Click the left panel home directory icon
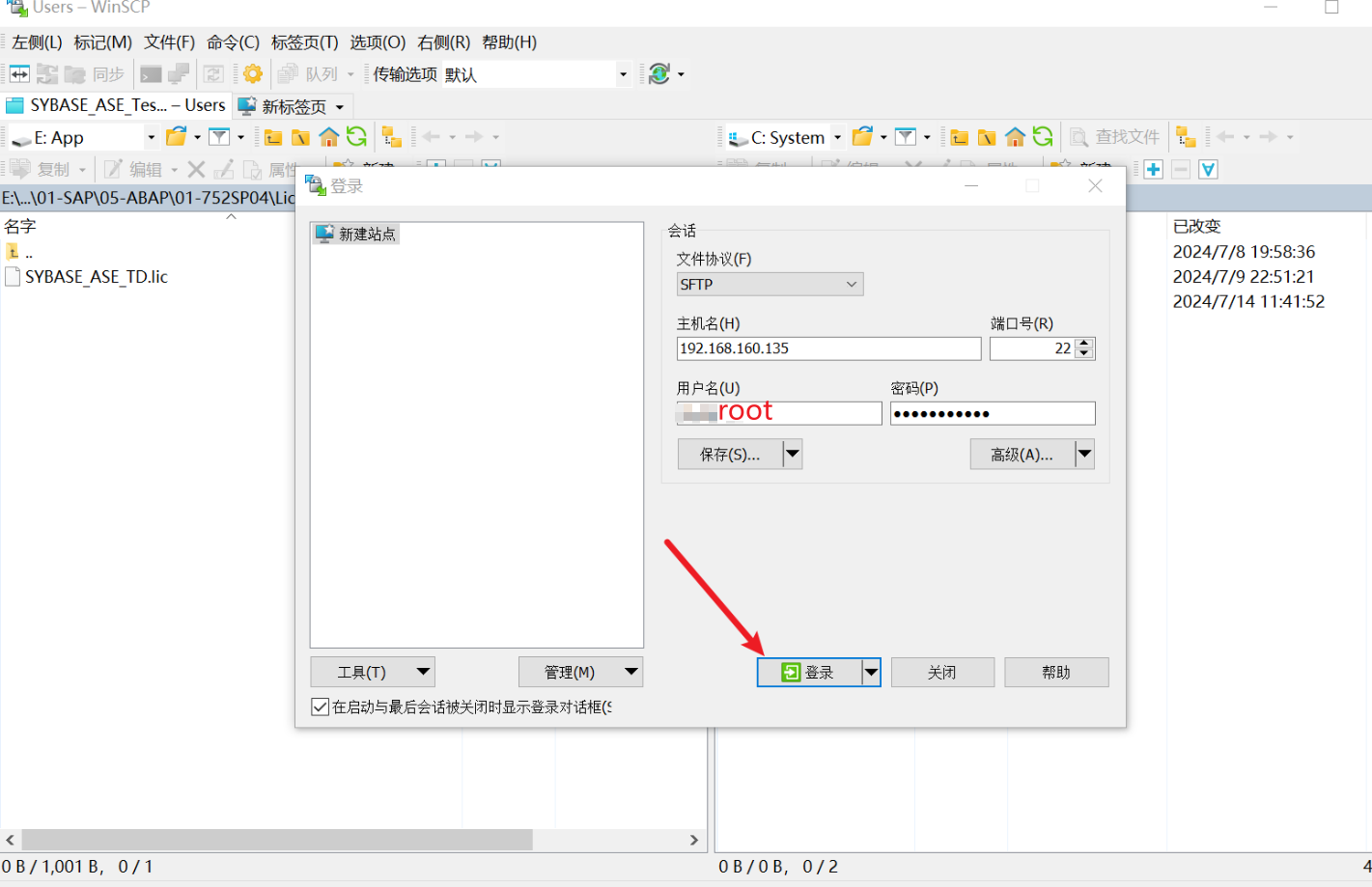Viewport: 1372px width, 887px height. pyautogui.click(x=329, y=137)
